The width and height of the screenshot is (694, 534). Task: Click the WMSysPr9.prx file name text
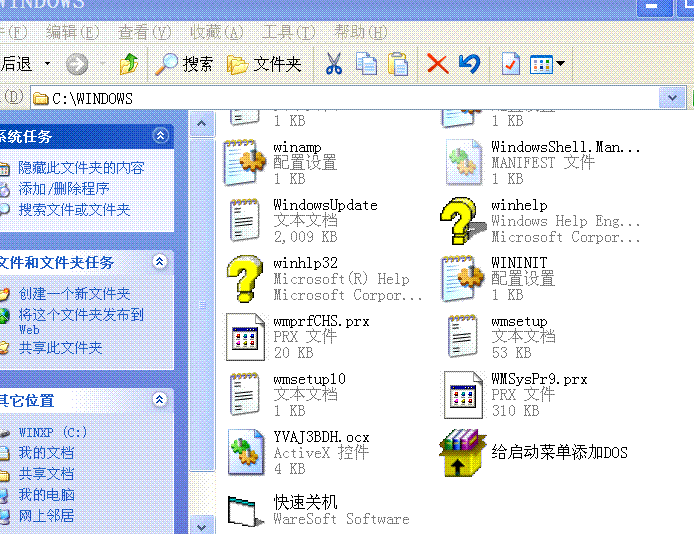pyautogui.click(x=539, y=379)
